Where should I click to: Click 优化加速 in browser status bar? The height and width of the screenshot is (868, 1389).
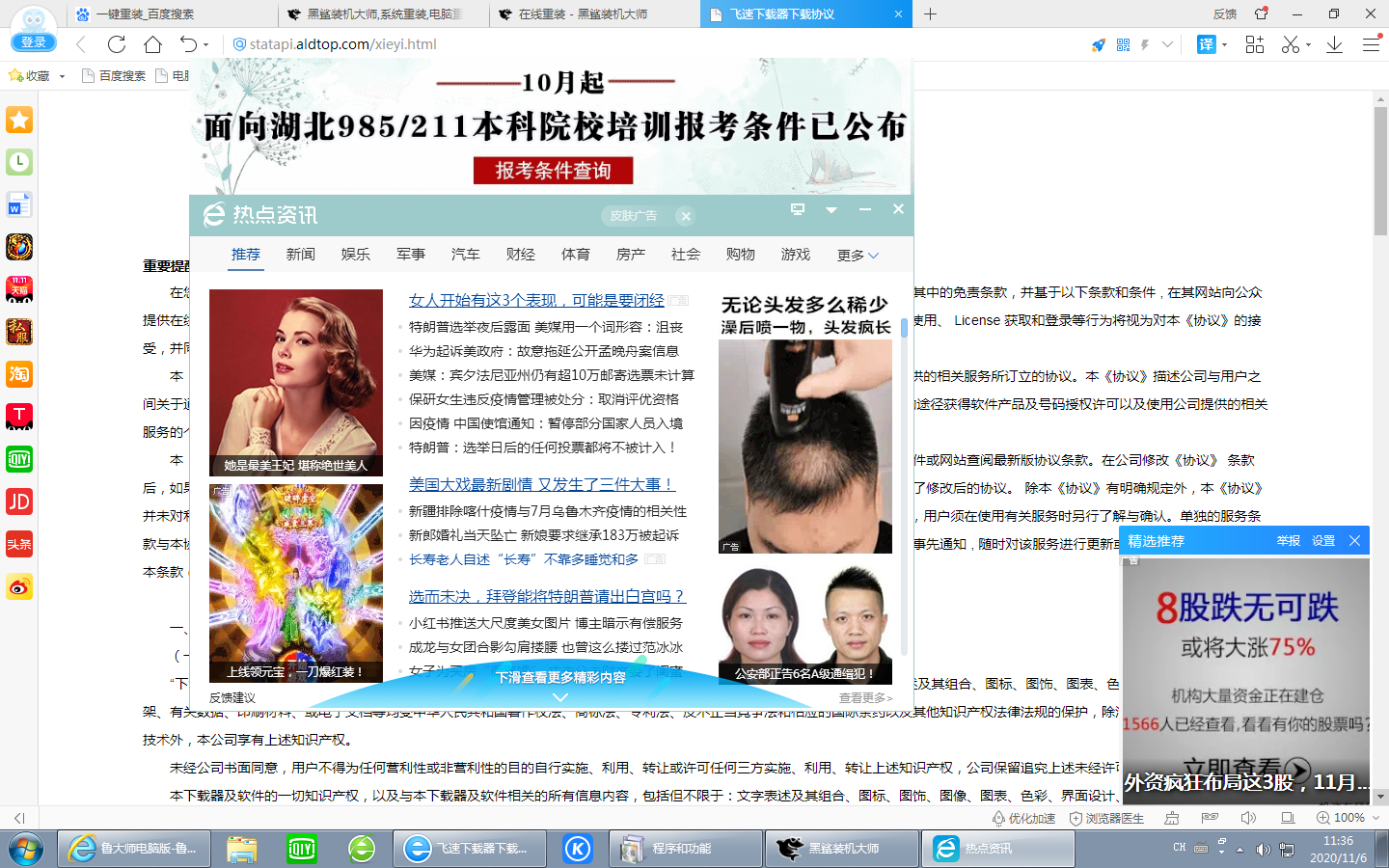point(1023,818)
